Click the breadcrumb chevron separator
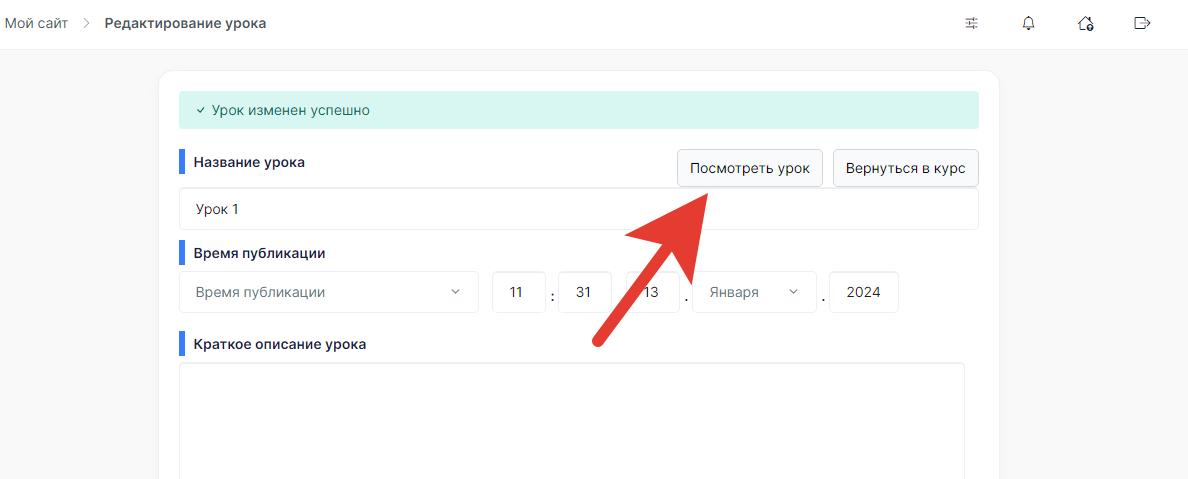1188x479 pixels. 86,23
